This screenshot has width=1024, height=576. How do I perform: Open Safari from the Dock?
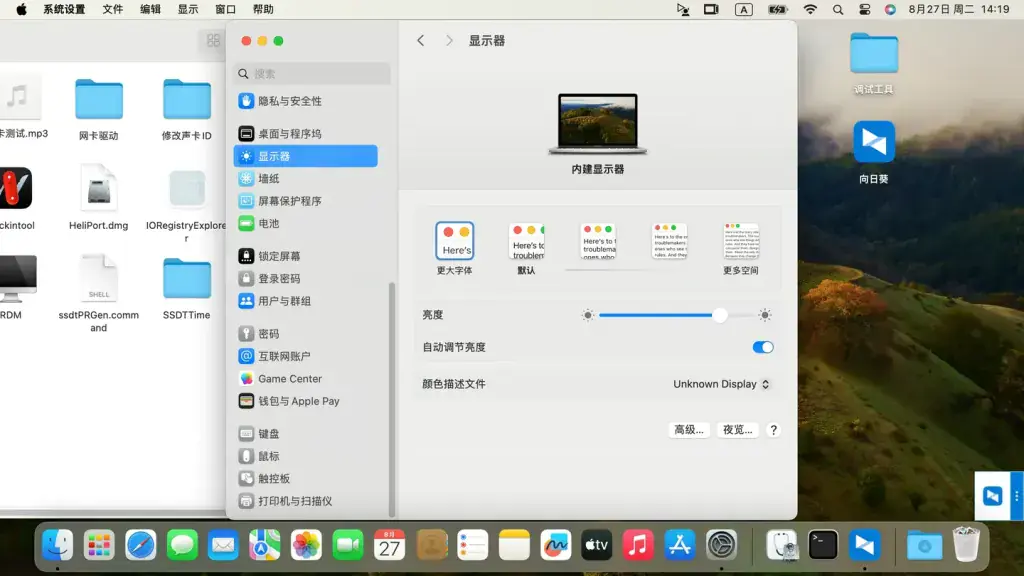point(140,545)
